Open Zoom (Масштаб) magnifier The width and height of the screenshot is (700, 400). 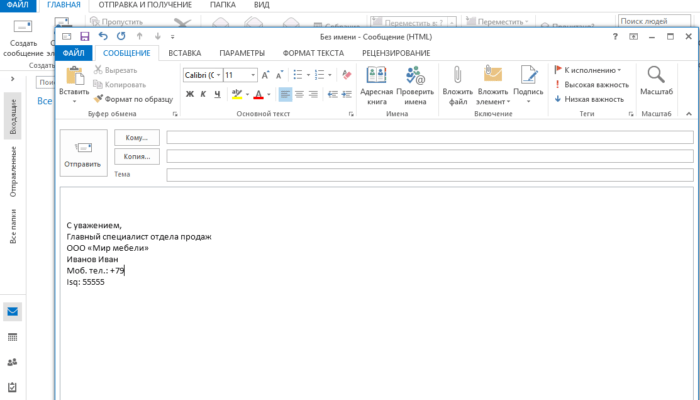click(x=656, y=81)
